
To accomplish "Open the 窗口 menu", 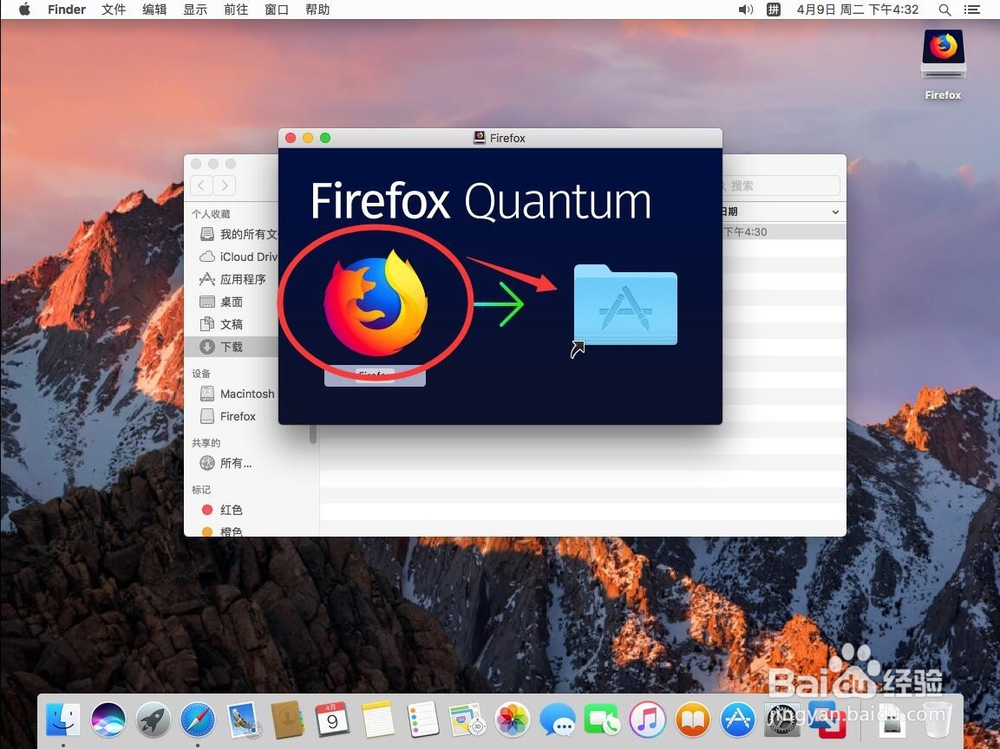I will click(277, 10).
